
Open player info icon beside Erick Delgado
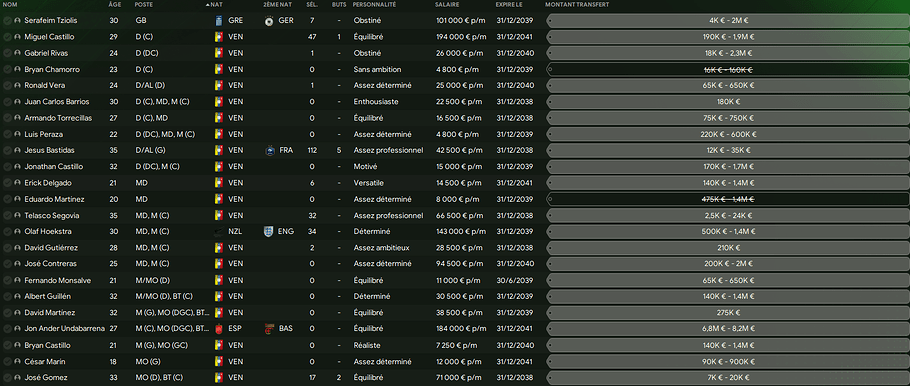[17, 183]
